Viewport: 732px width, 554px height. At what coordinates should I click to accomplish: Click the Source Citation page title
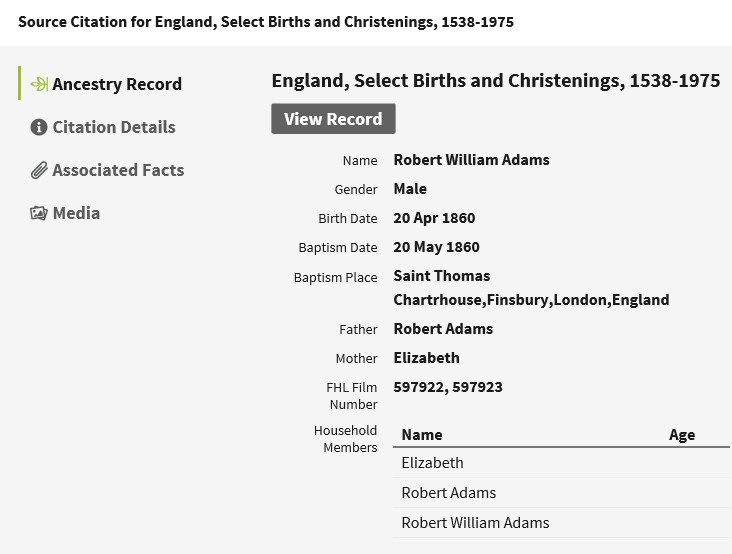[266, 22]
